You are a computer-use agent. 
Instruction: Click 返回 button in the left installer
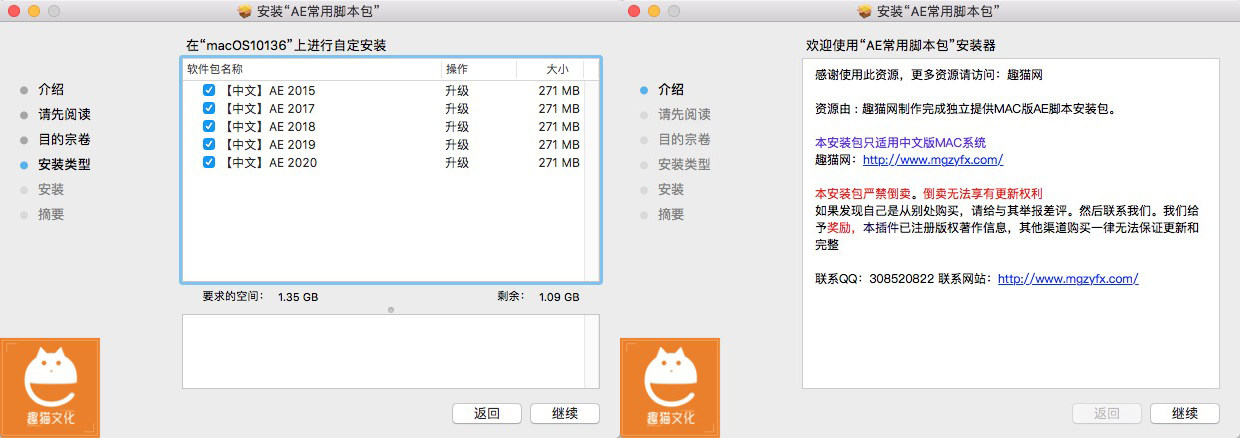point(487,413)
